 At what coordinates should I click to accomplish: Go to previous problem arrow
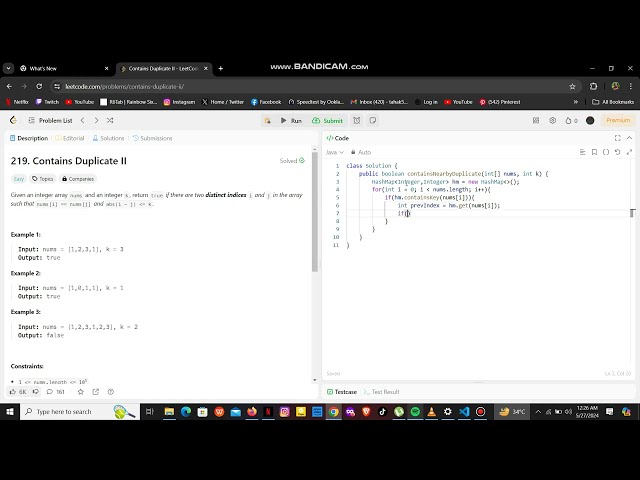point(83,120)
